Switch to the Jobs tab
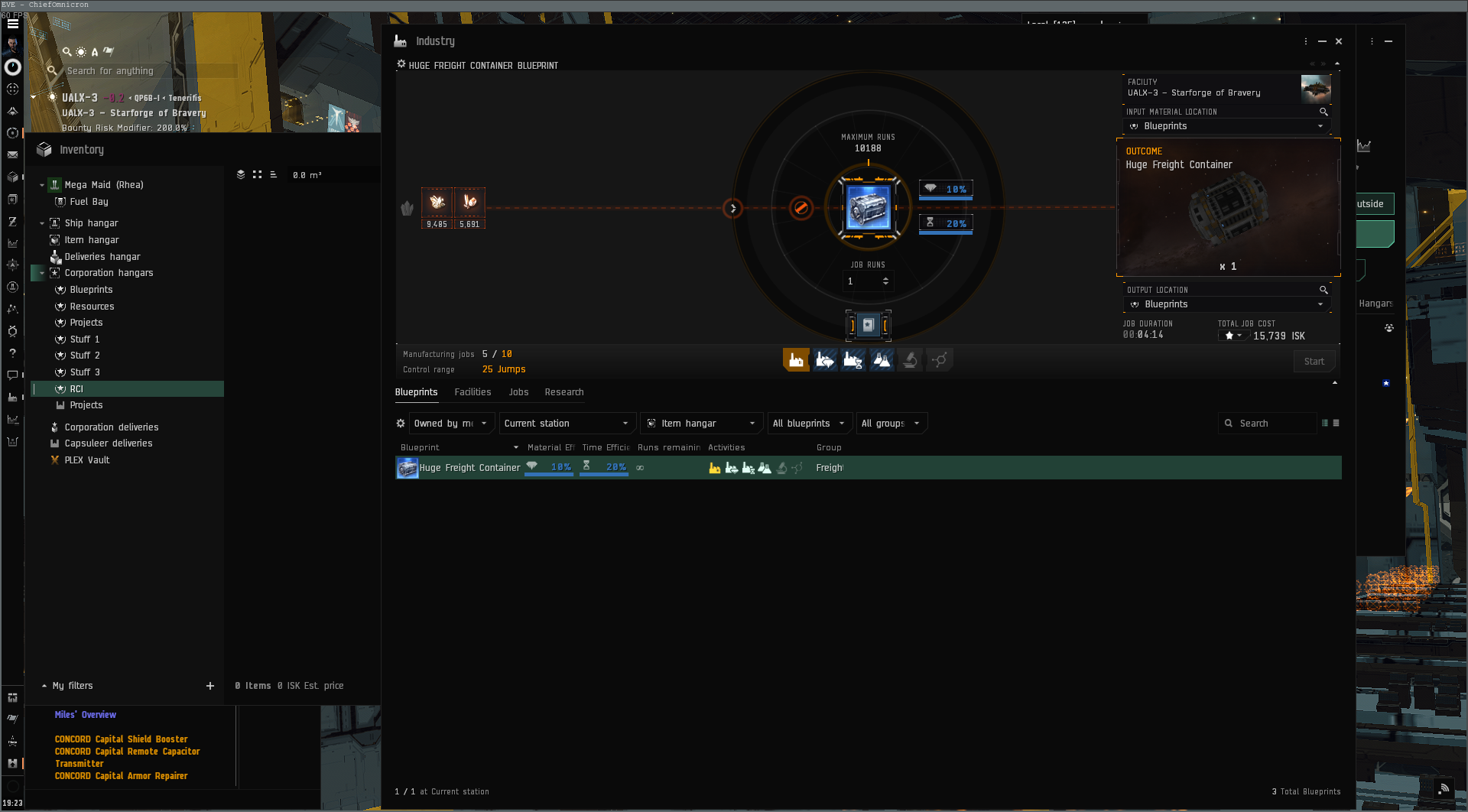The width and height of the screenshot is (1468, 812). (x=518, y=392)
